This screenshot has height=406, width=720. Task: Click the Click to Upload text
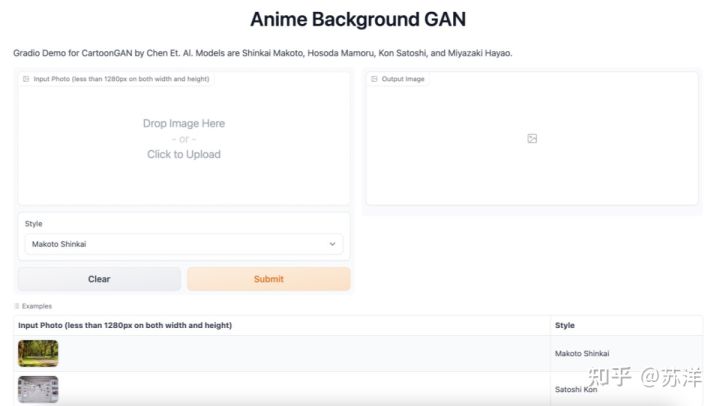click(x=184, y=154)
